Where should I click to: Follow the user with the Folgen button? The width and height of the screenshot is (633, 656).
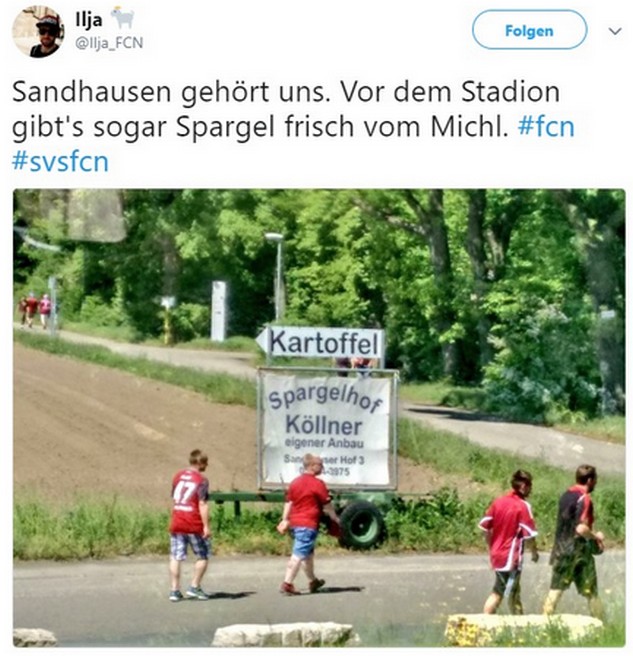[x=529, y=31]
